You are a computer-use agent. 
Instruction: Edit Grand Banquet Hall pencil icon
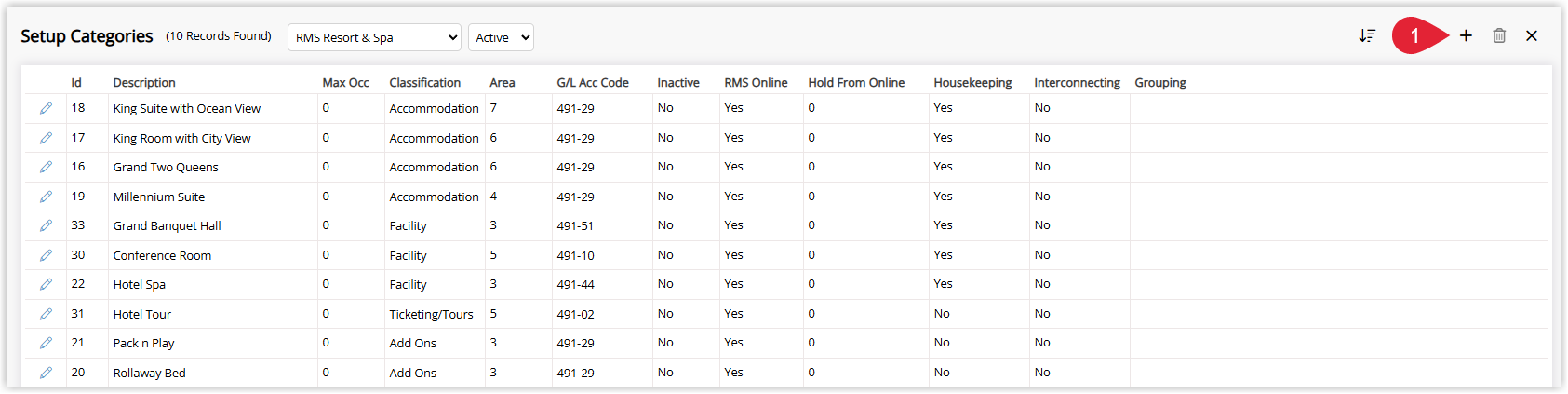click(x=46, y=225)
